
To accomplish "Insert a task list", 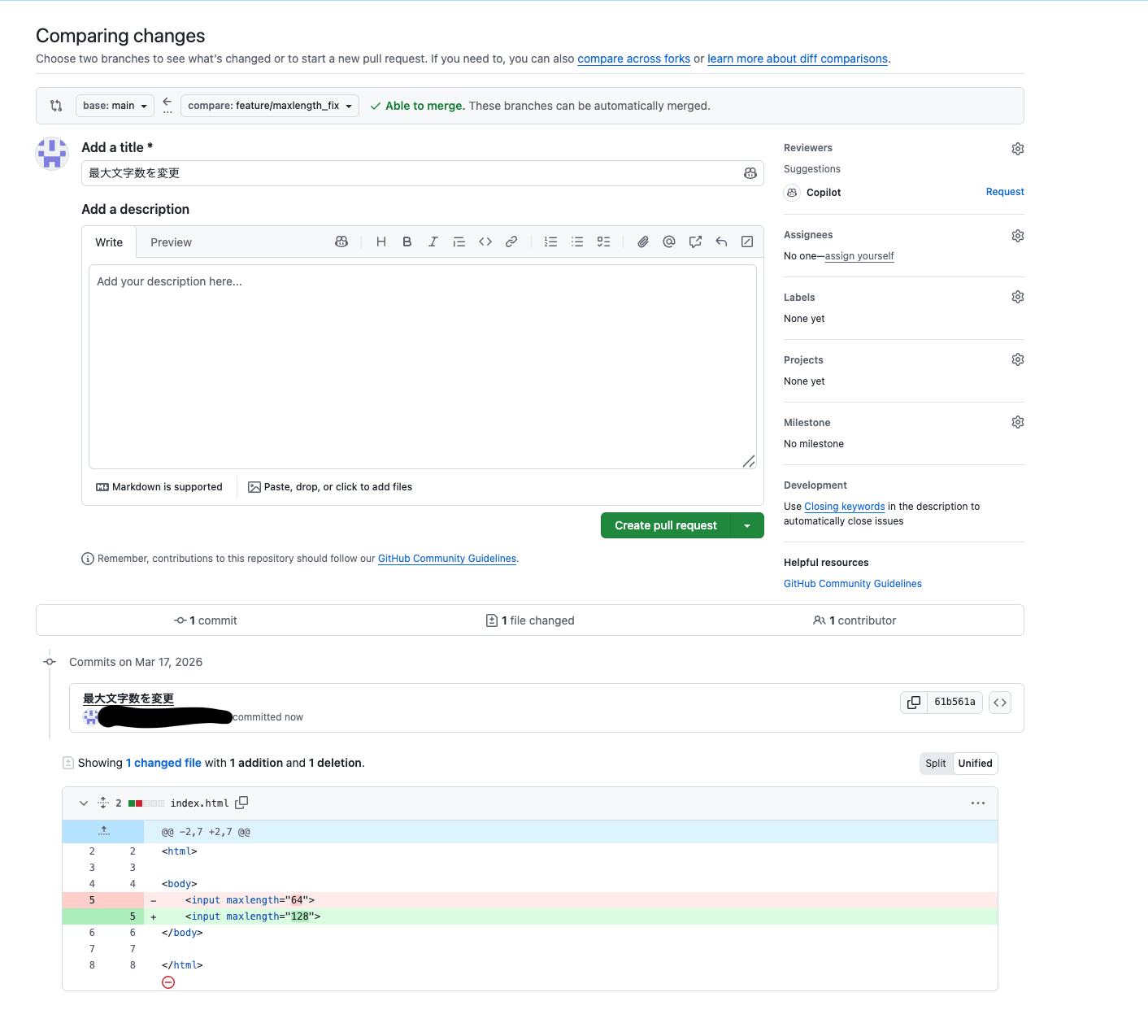I will 603,242.
